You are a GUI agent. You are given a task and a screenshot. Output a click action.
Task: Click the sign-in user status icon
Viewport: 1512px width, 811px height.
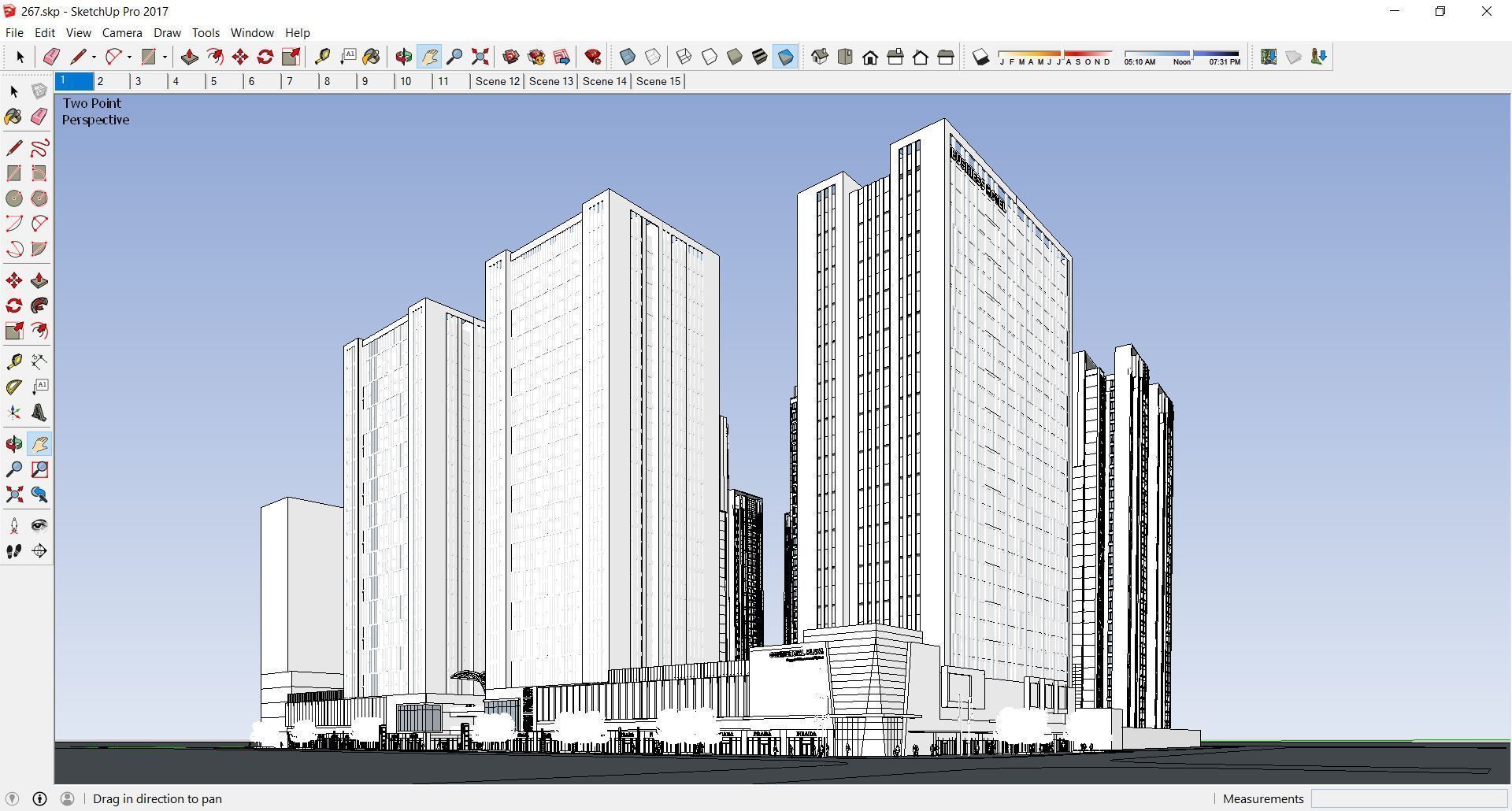tap(68, 798)
